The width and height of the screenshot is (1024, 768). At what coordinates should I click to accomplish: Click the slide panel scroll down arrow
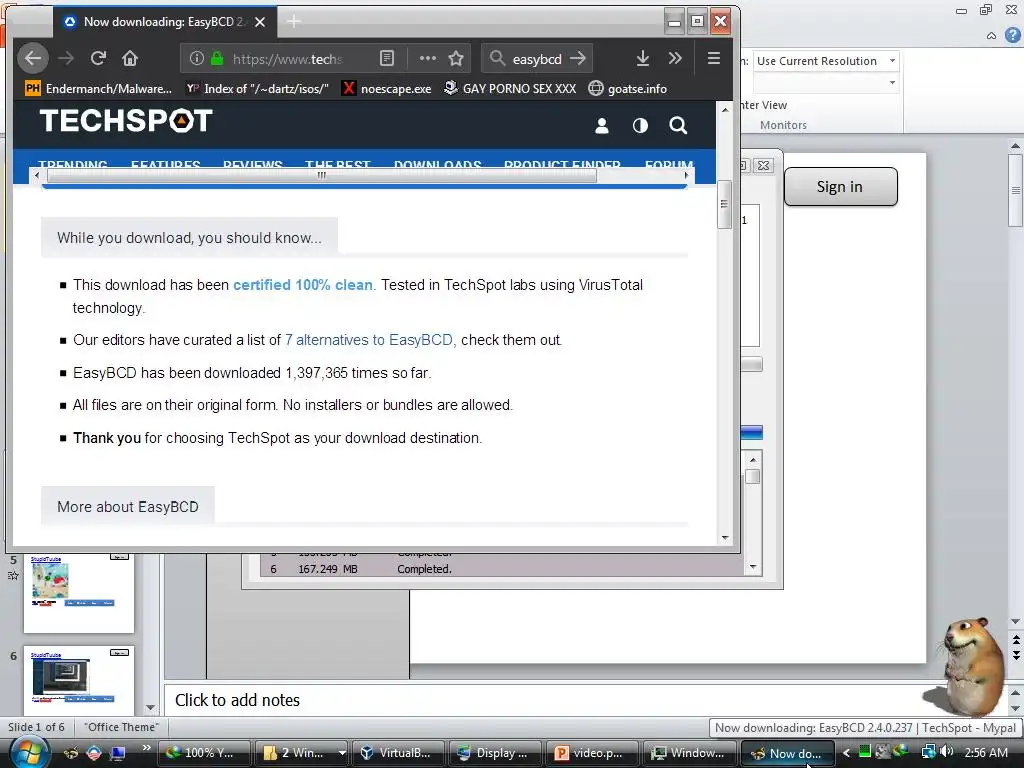click(x=151, y=707)
